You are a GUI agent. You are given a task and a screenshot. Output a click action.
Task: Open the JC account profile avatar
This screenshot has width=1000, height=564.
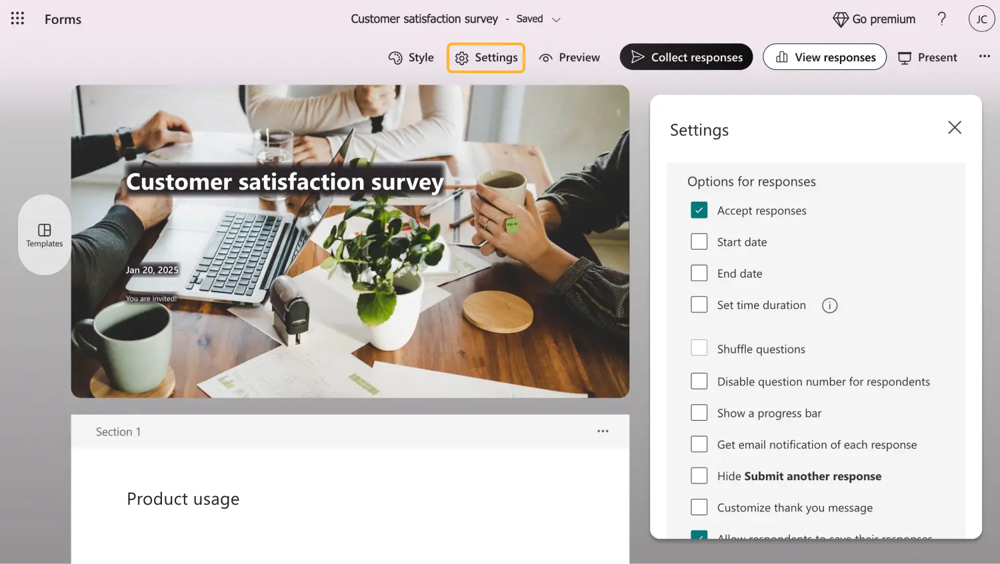(x=981, y=19)
